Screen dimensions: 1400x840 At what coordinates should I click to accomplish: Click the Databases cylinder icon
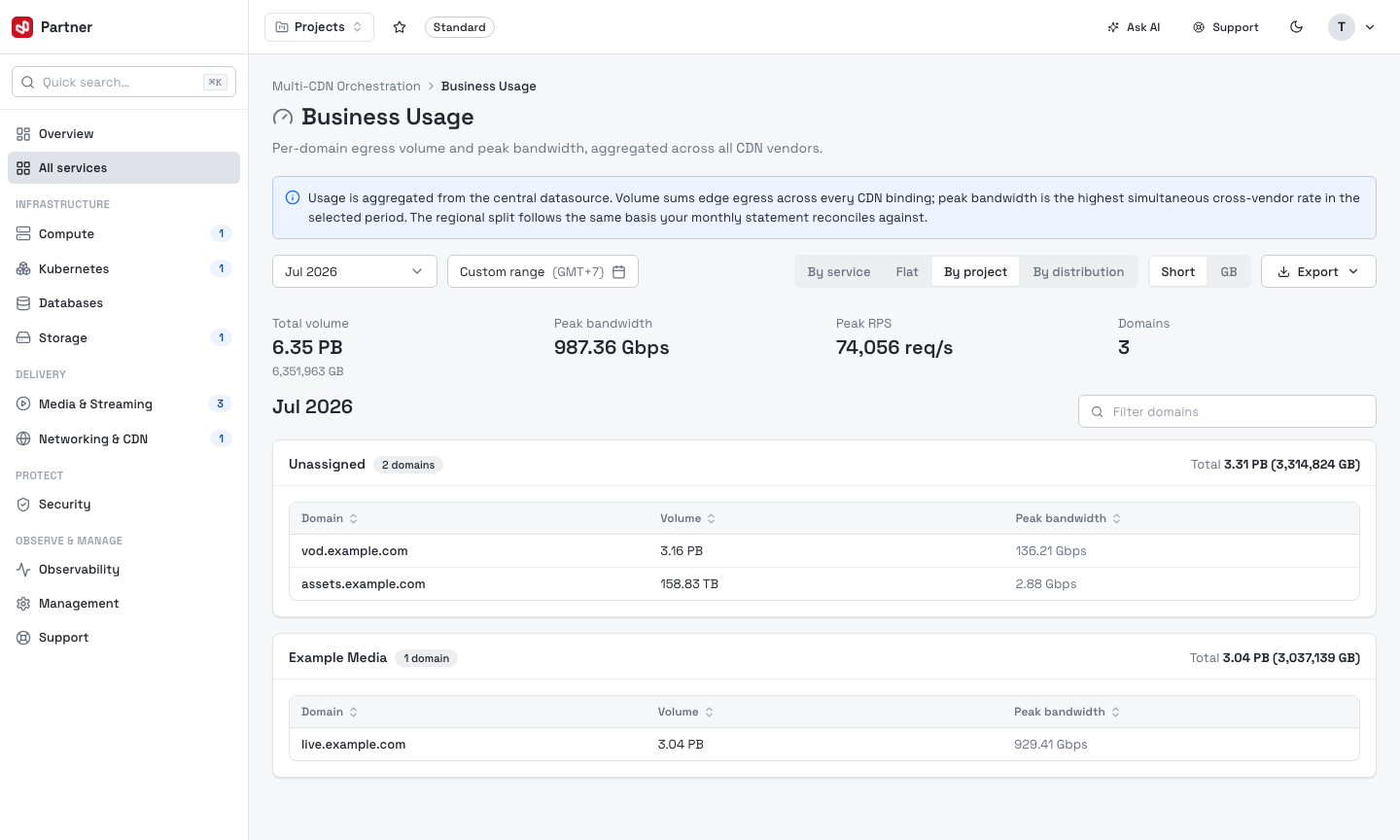[x=23, y=303]
